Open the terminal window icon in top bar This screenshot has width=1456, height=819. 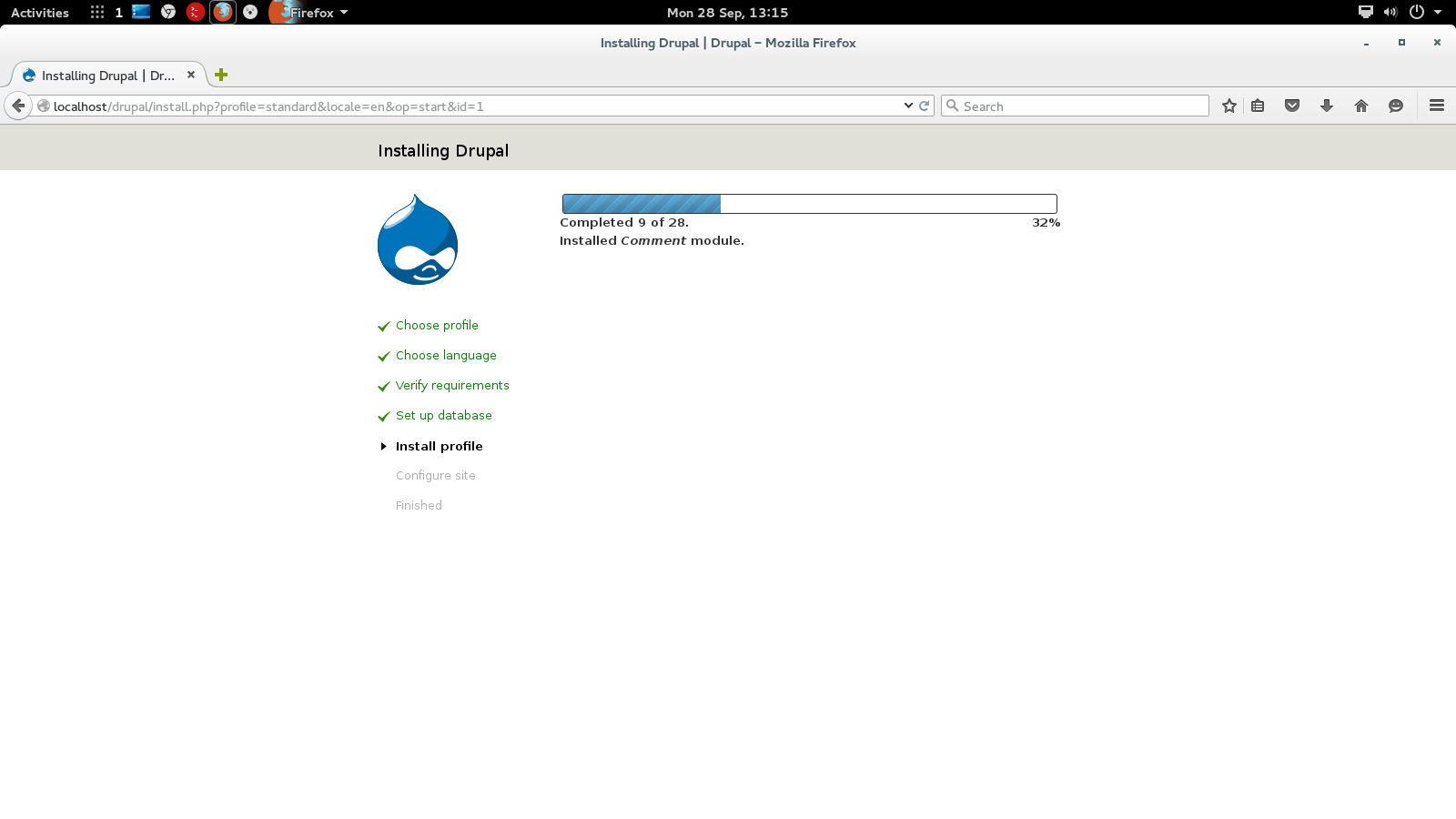point(141,12)
